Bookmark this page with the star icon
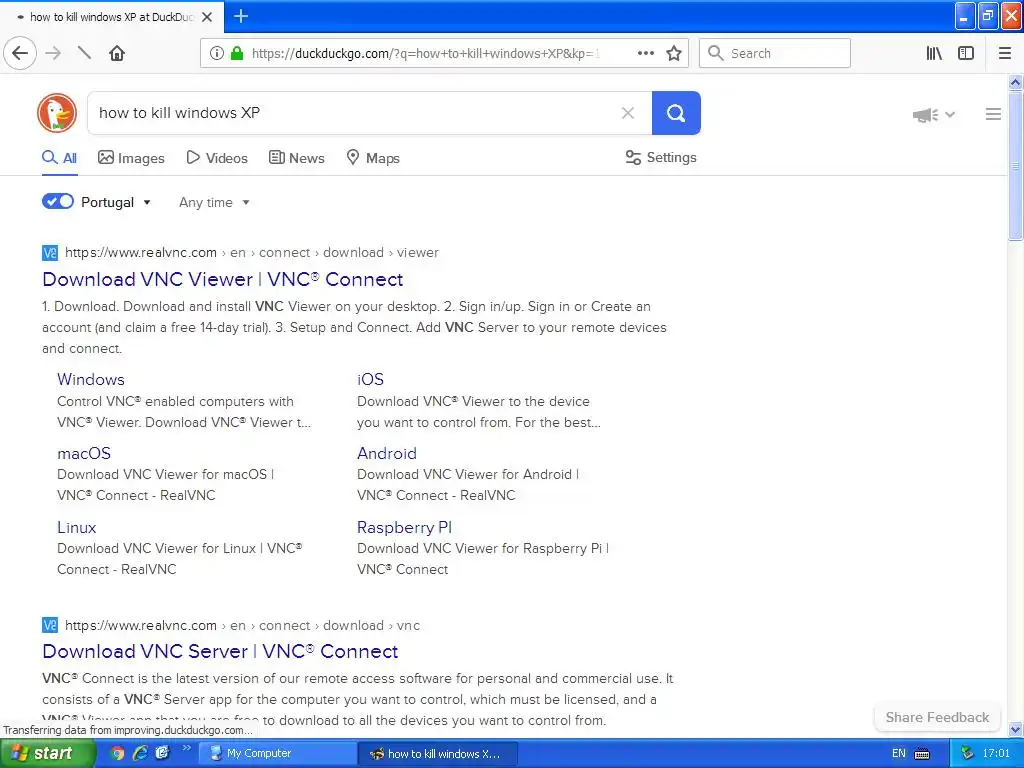 tap(674, 53)
